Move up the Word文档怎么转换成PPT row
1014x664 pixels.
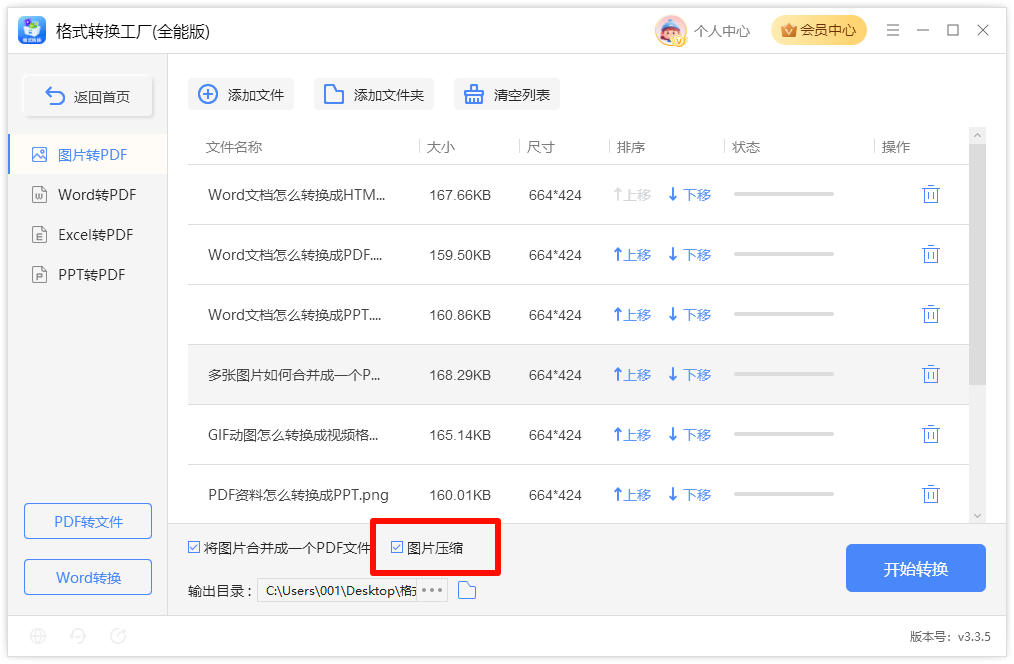click(632, 315)
